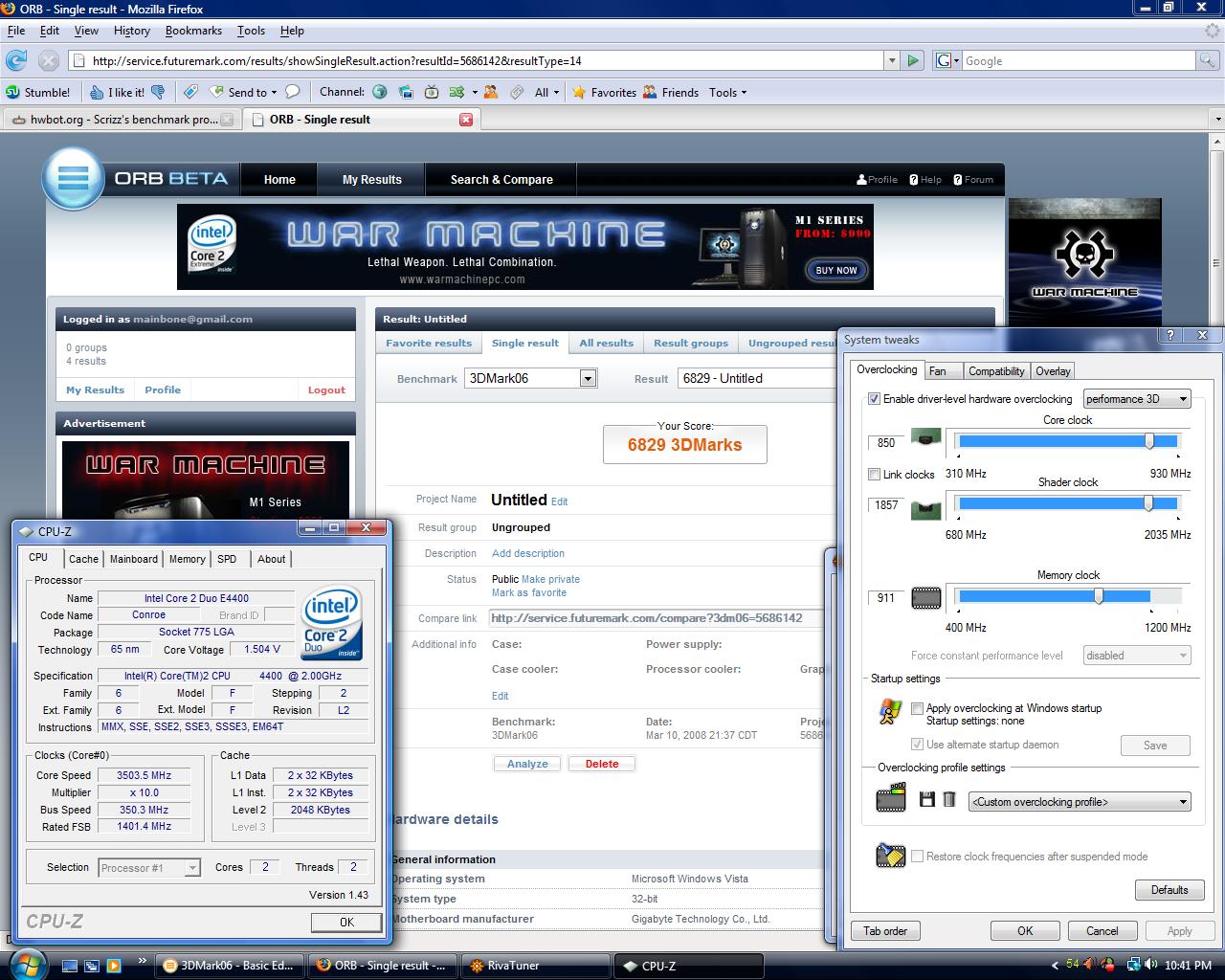Open the All results tab
The height and width of the screenshot is (980, 1225).
(x=606, y=343)
